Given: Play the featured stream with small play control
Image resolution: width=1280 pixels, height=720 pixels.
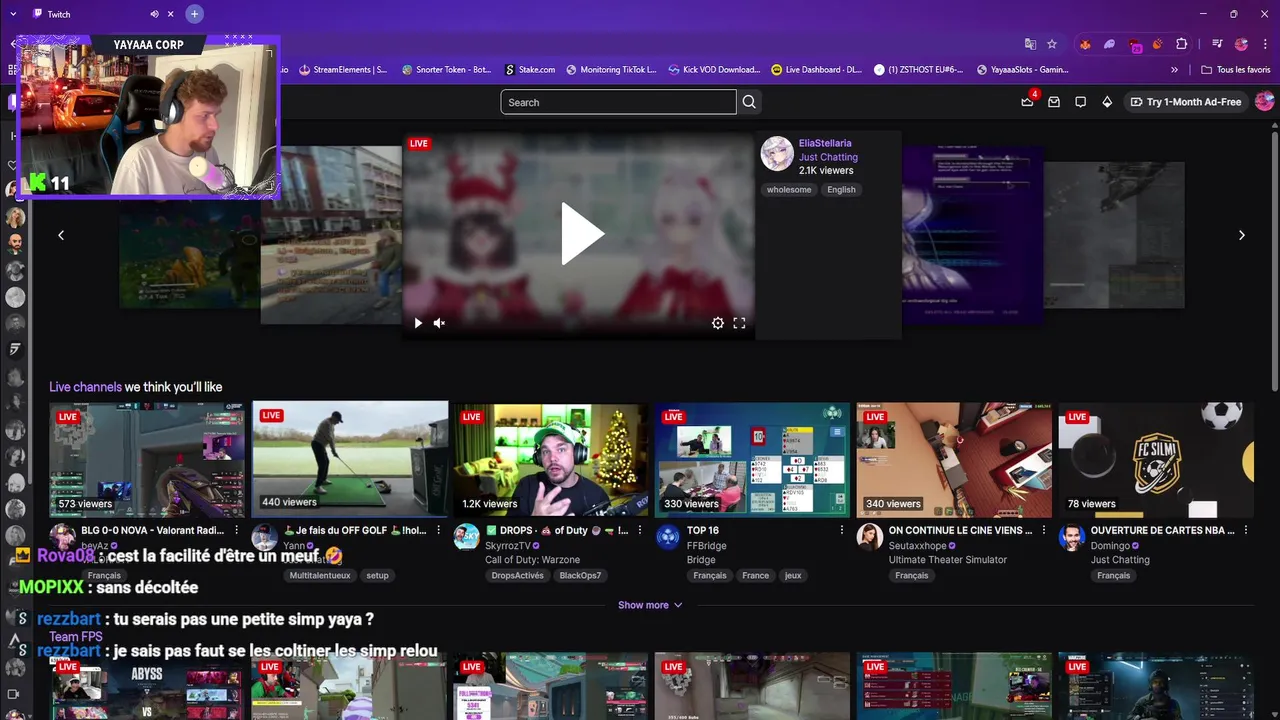Looking at the screenshot, I should (x=418, y=323).
